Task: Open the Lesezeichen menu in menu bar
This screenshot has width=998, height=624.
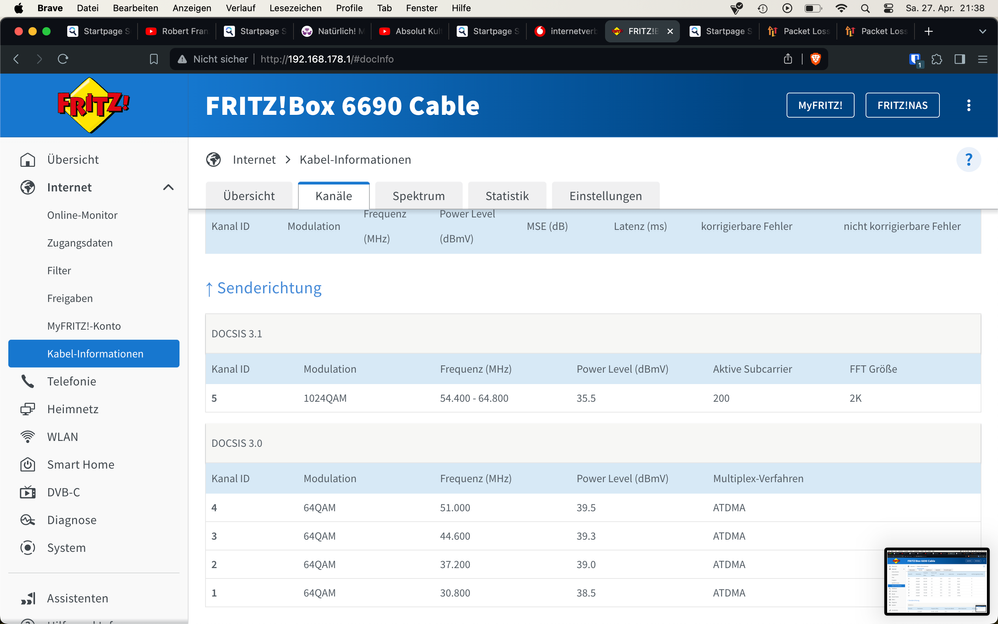Action: [295, 8]
